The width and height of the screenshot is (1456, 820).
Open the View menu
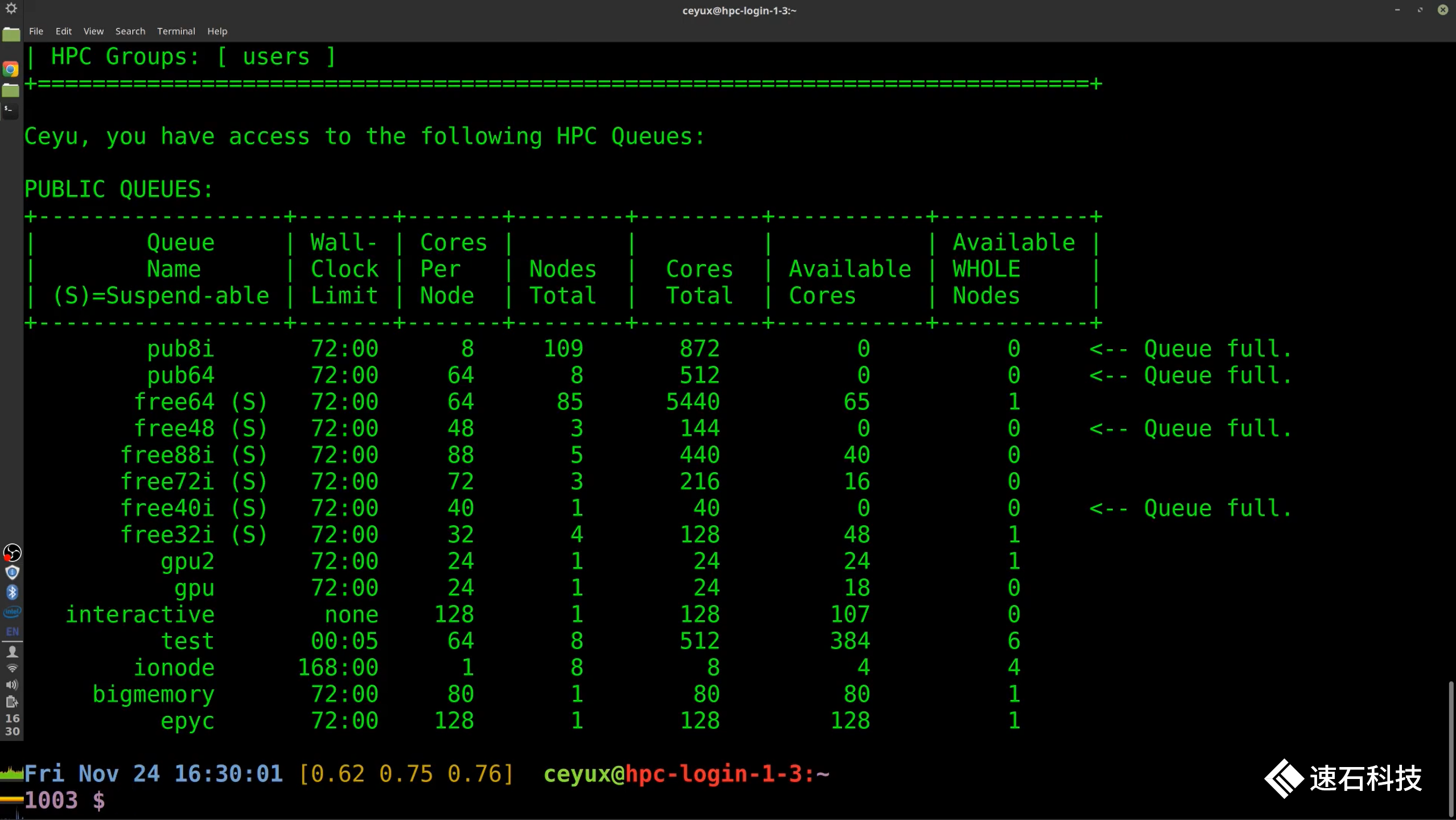(93, 31)
